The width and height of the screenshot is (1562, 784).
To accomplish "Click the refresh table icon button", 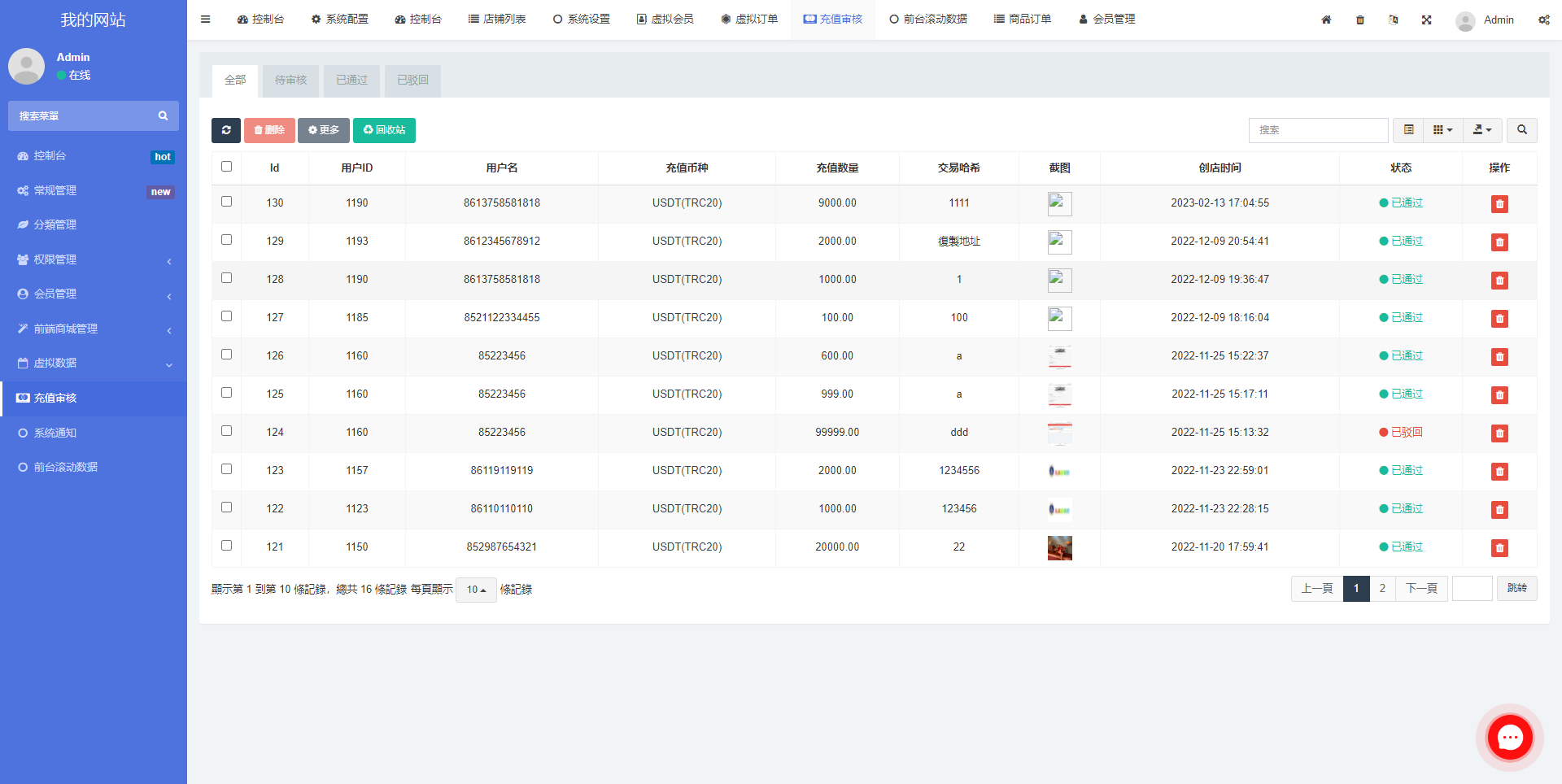I will 226,130.
